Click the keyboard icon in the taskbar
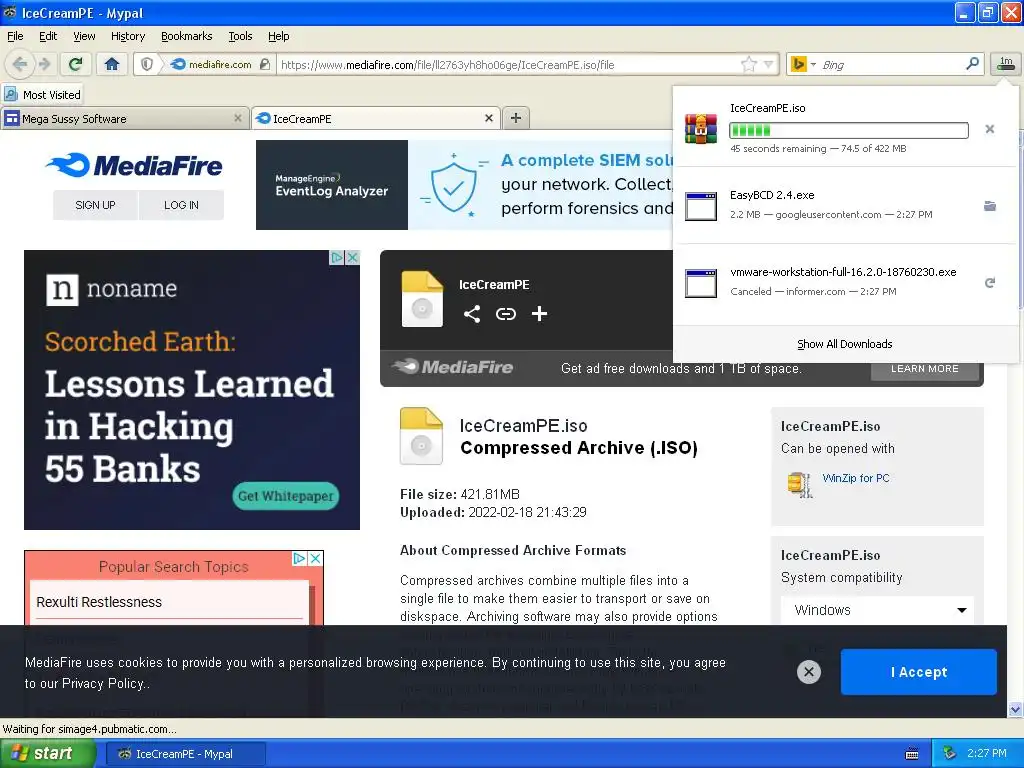The width and height of the screenshot is (1024, 768). coord(912,754)
